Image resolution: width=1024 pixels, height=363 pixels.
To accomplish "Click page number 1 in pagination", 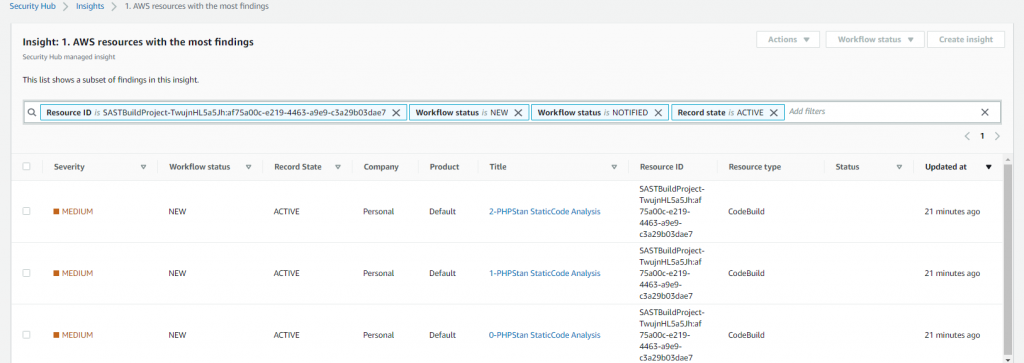I will tap(982, 136).
